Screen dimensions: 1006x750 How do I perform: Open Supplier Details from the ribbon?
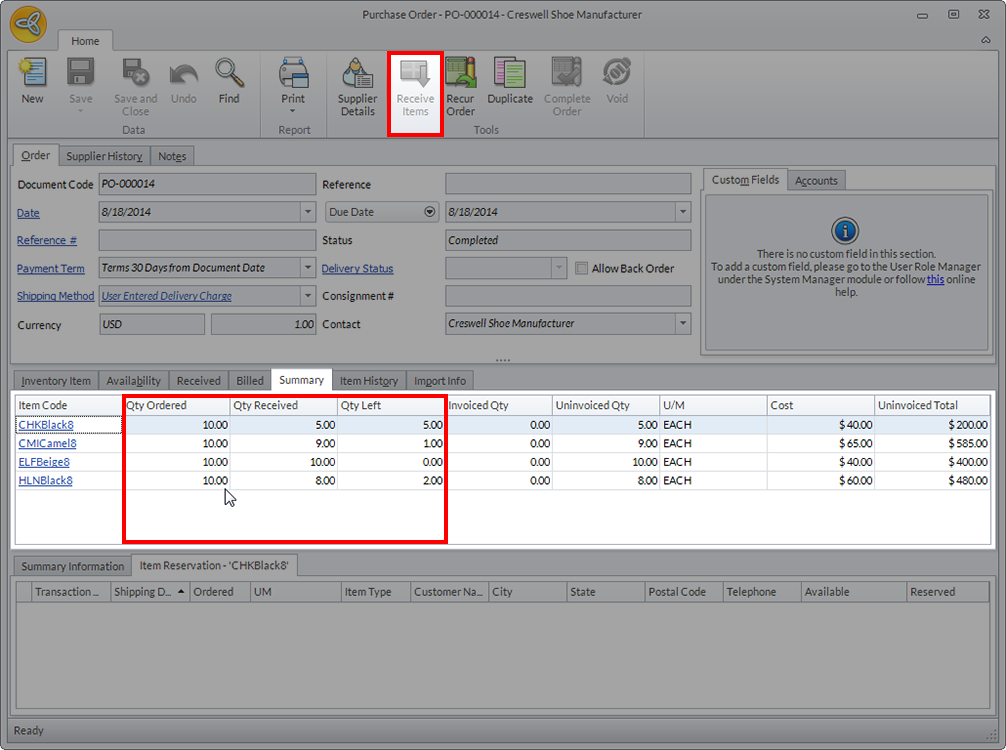click(357, 86)
